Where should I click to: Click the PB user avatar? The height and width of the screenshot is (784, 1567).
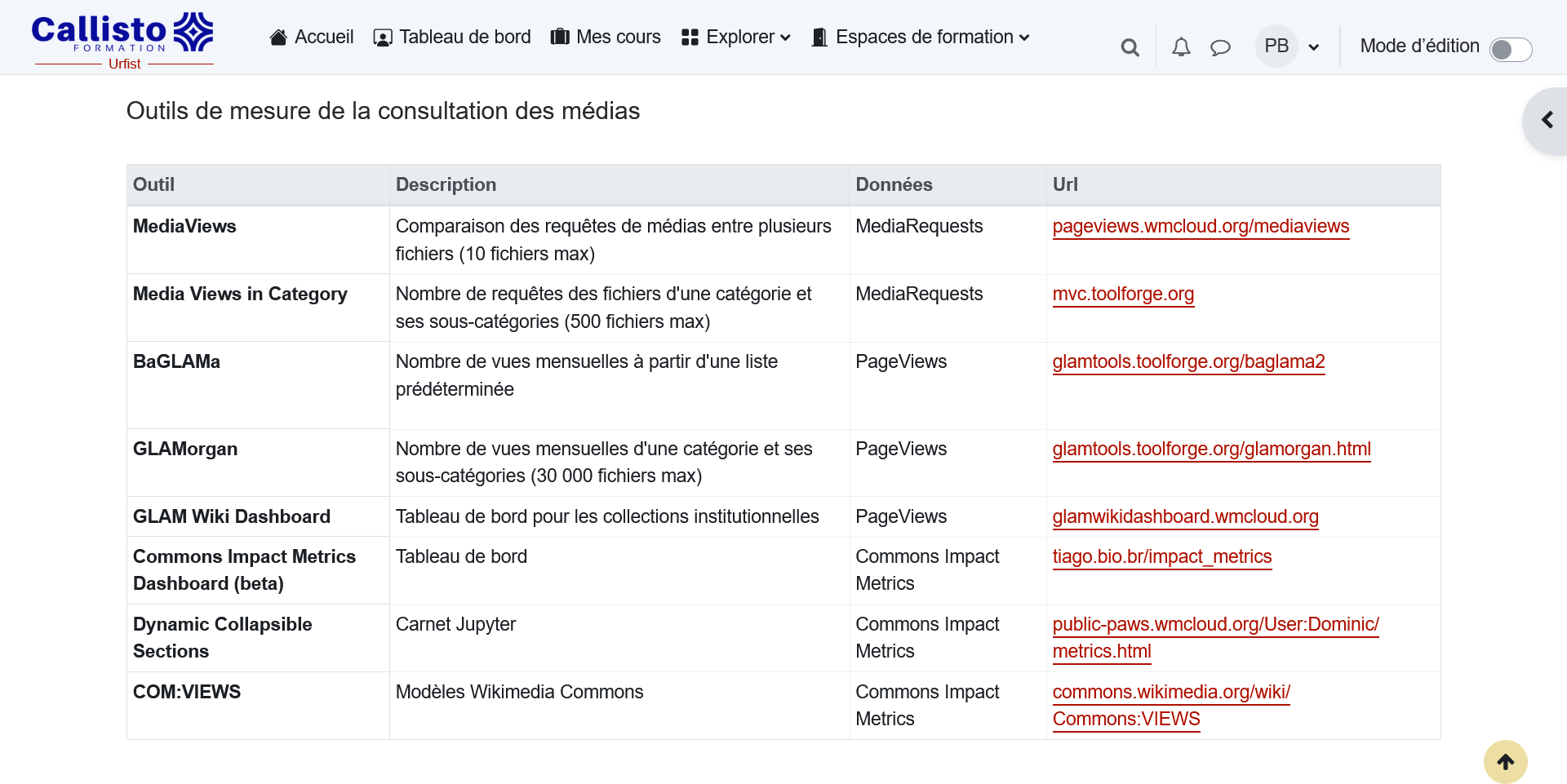tap(1276, 47)
